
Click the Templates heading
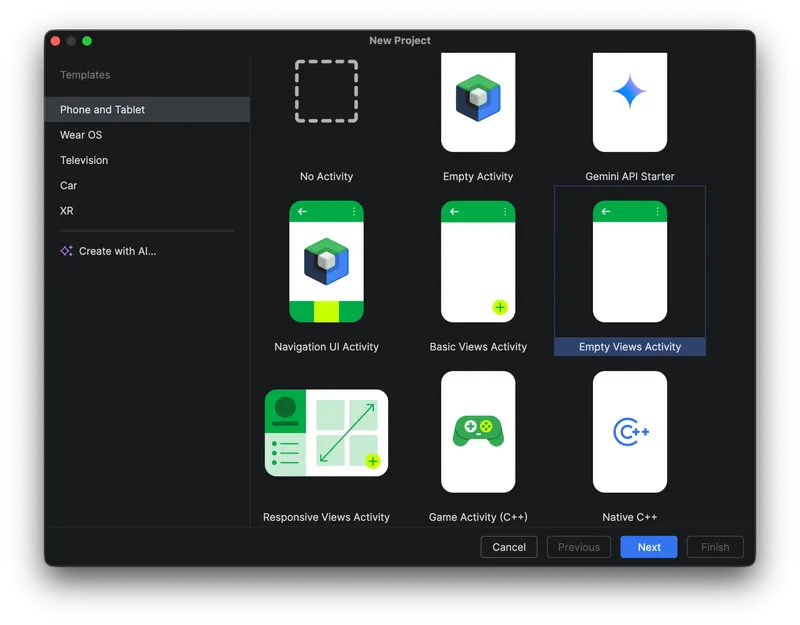[85, 75]
